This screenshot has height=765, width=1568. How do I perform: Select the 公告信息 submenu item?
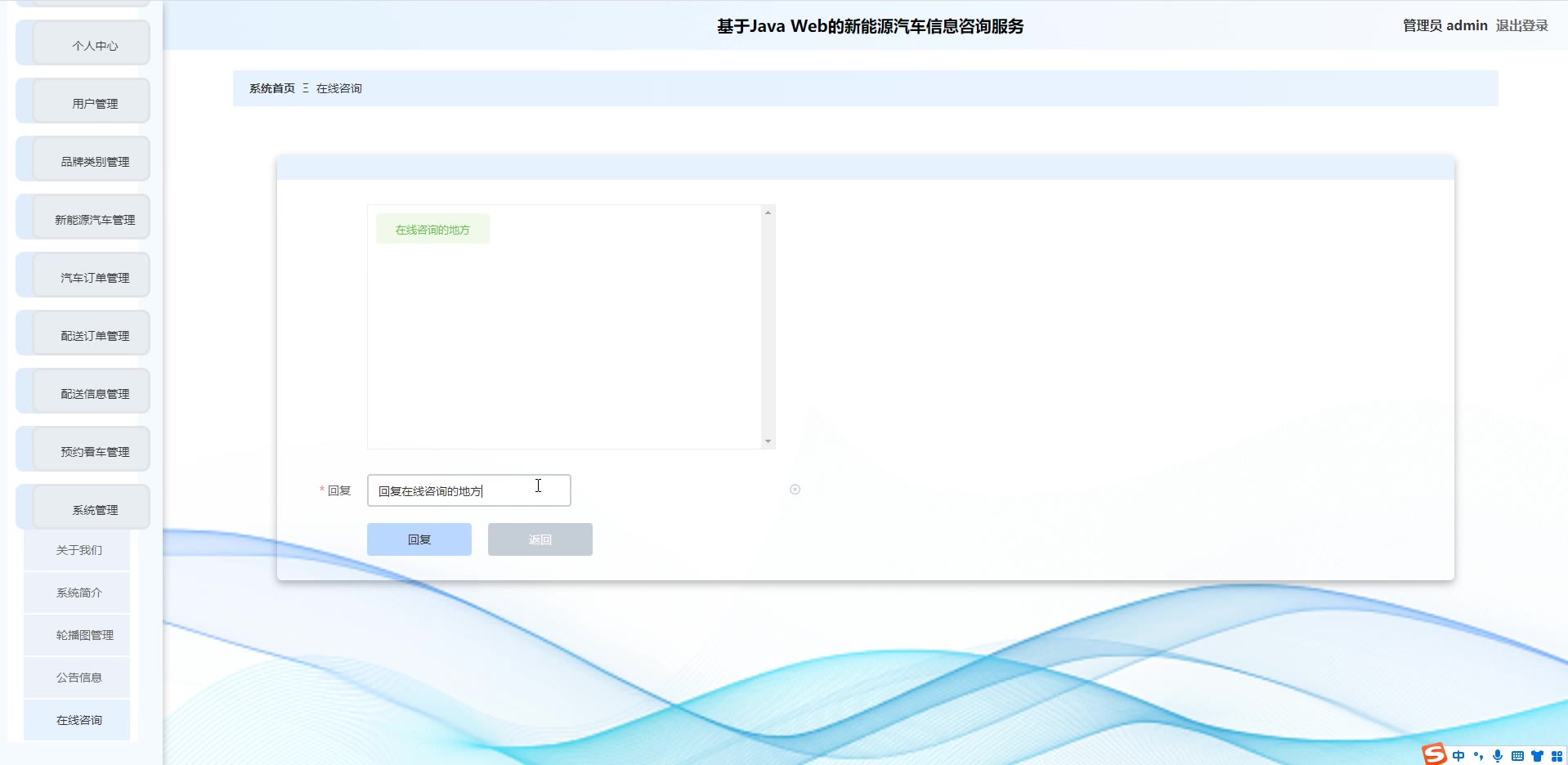[x=77, y=678]
